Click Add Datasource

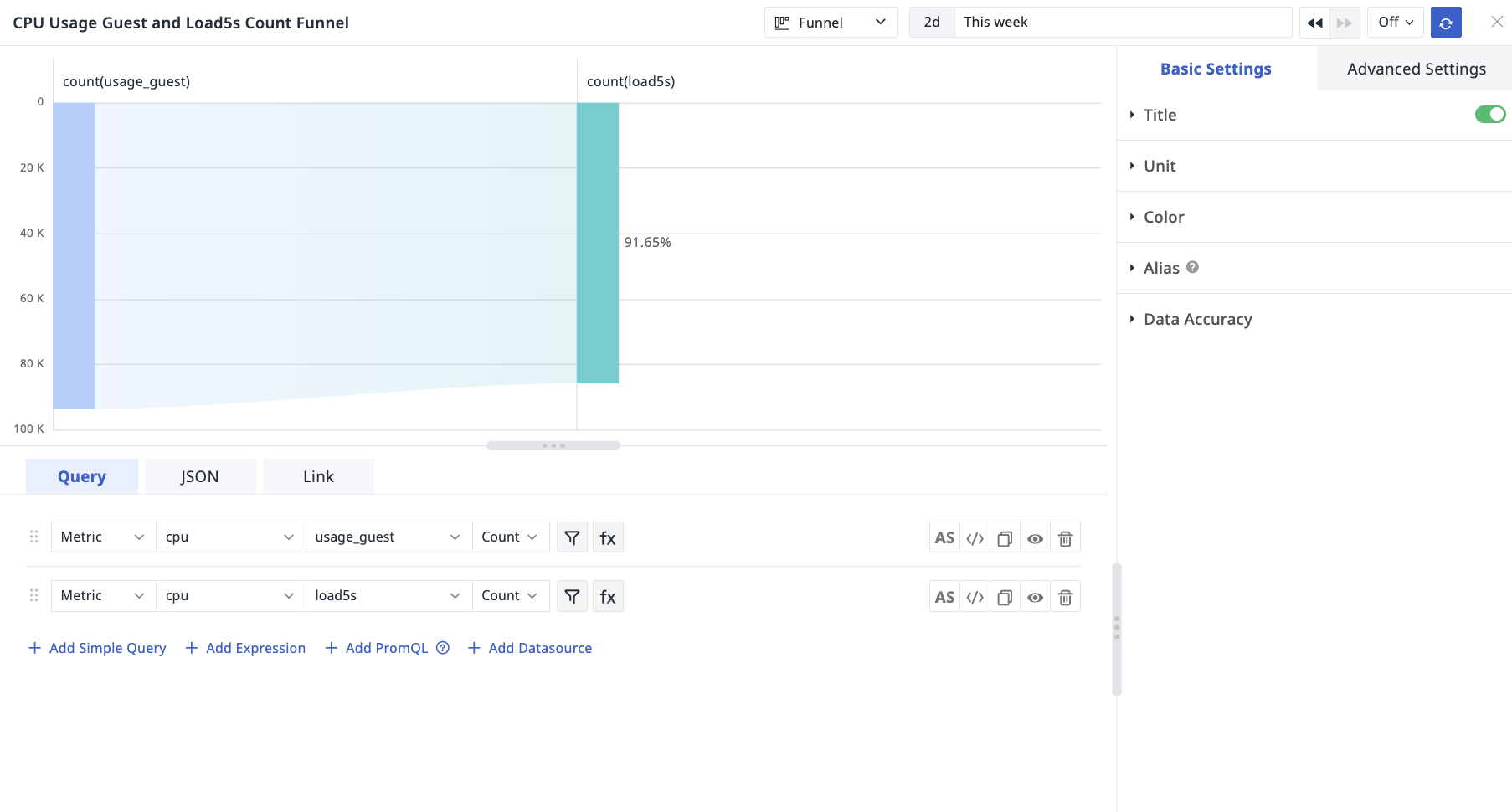[530, 648]
